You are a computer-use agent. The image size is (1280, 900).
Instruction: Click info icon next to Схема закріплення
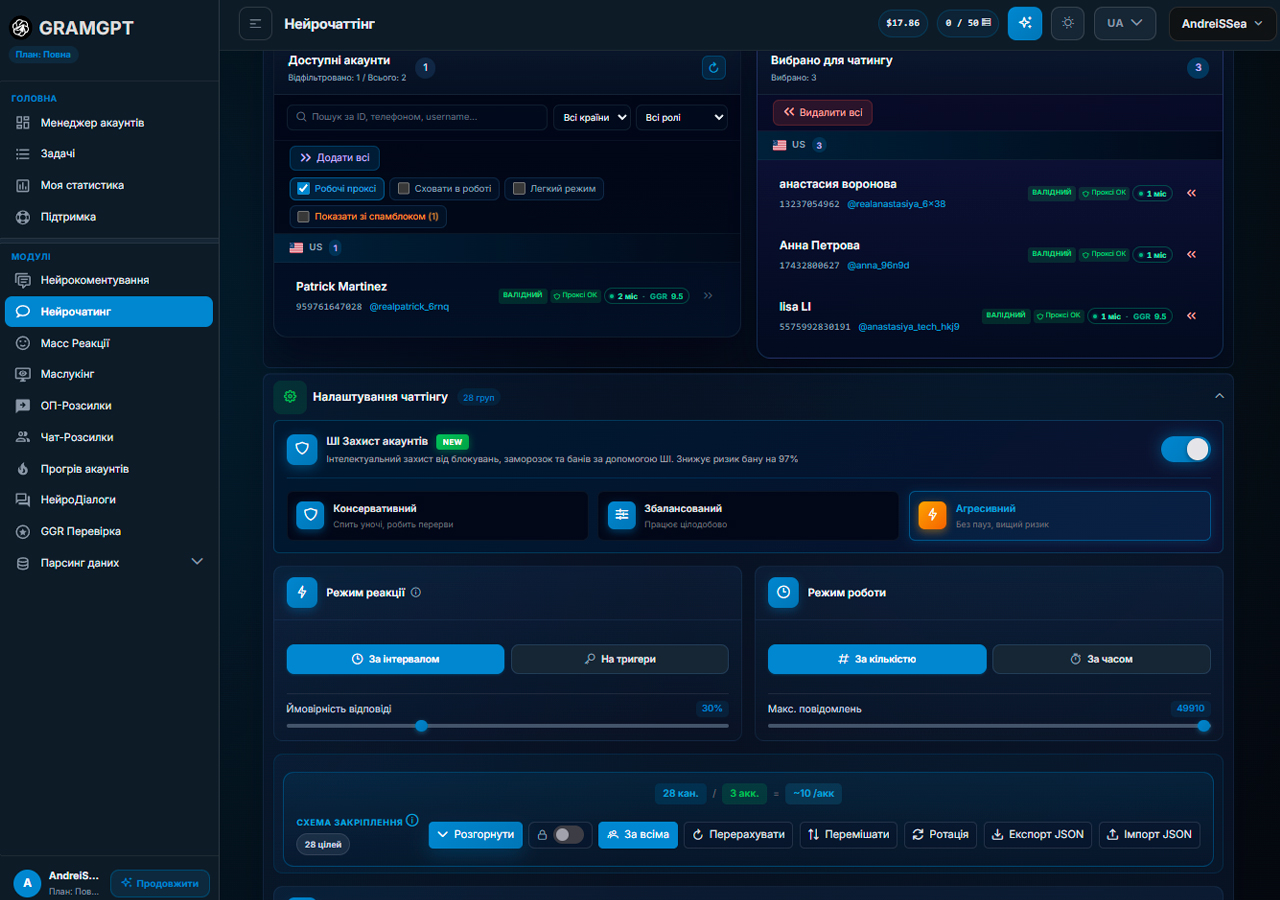click(412, 821)
